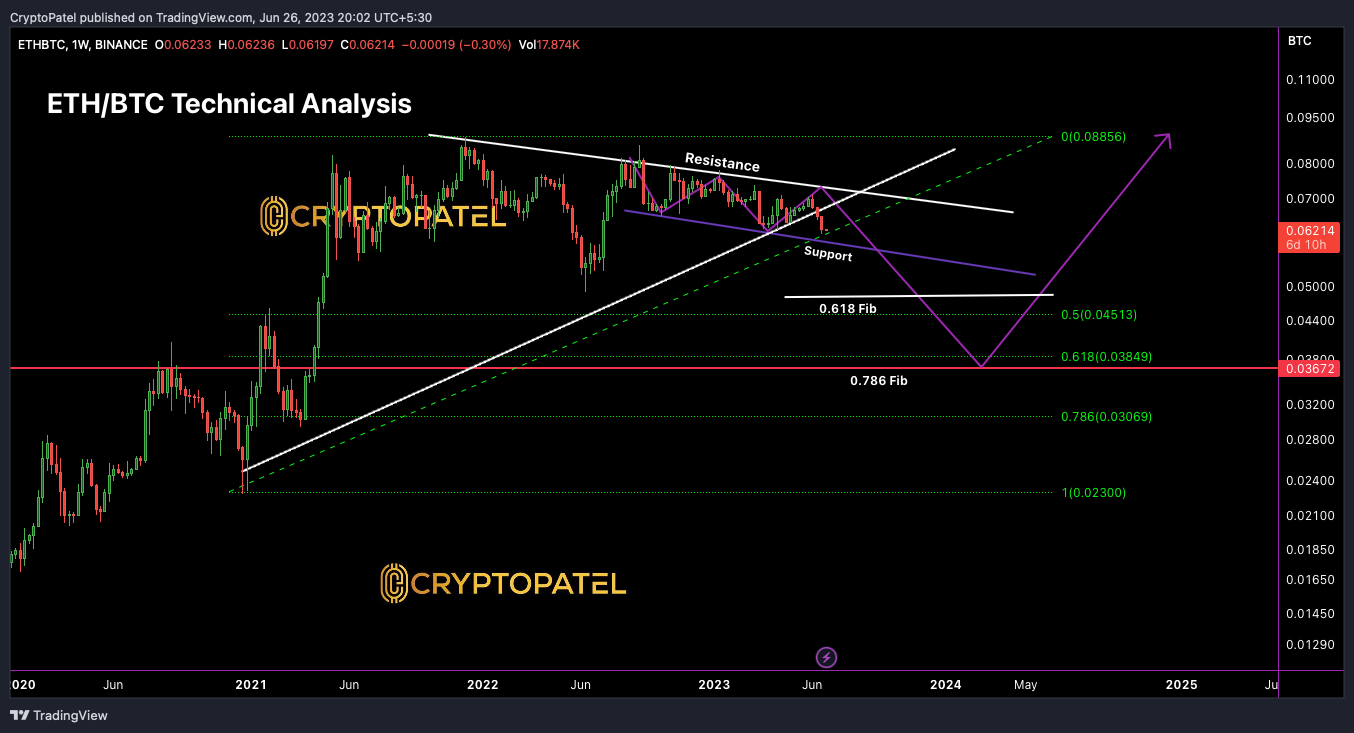
Task: Click the Support annotation label
Action: [x=828, y=254]
